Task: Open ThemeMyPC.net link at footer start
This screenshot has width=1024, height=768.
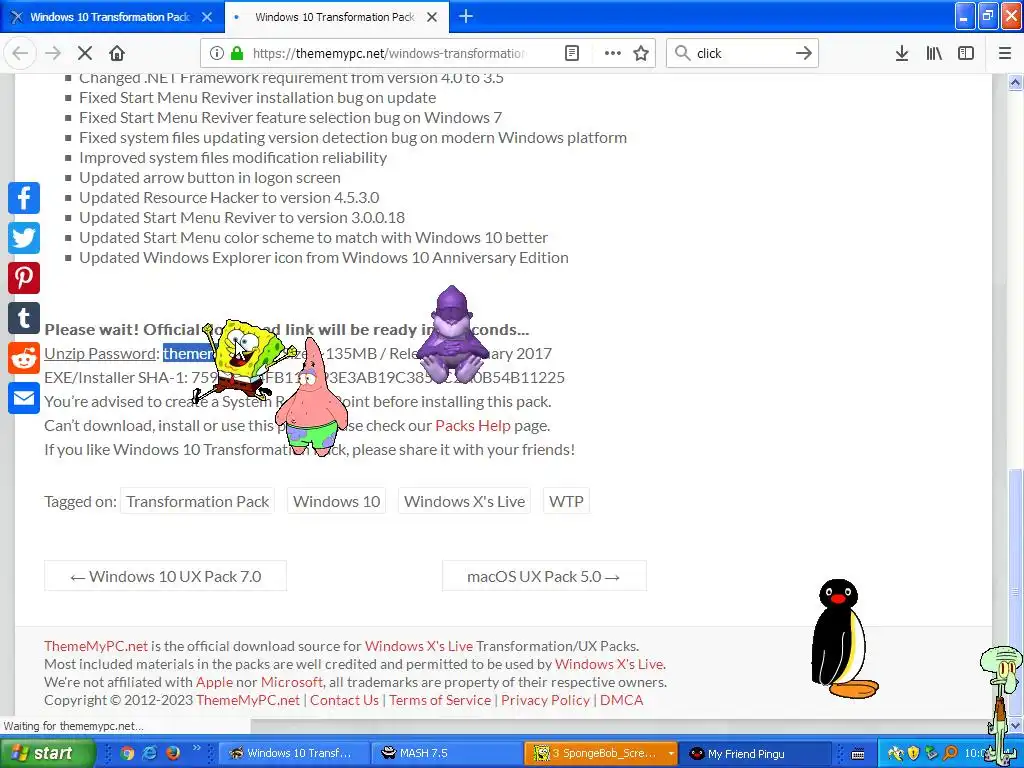Action: [96, 646]
